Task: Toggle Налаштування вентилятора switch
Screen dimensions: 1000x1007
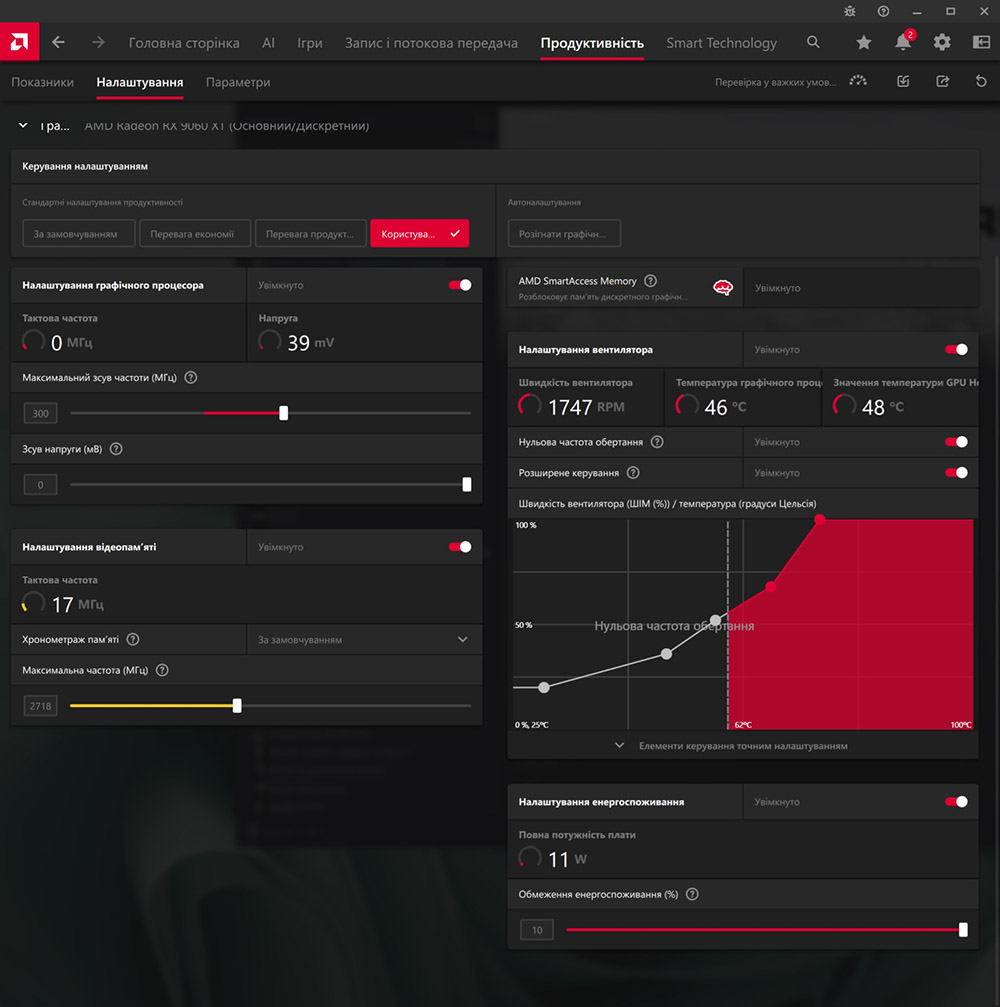Action: click(956, 349)
